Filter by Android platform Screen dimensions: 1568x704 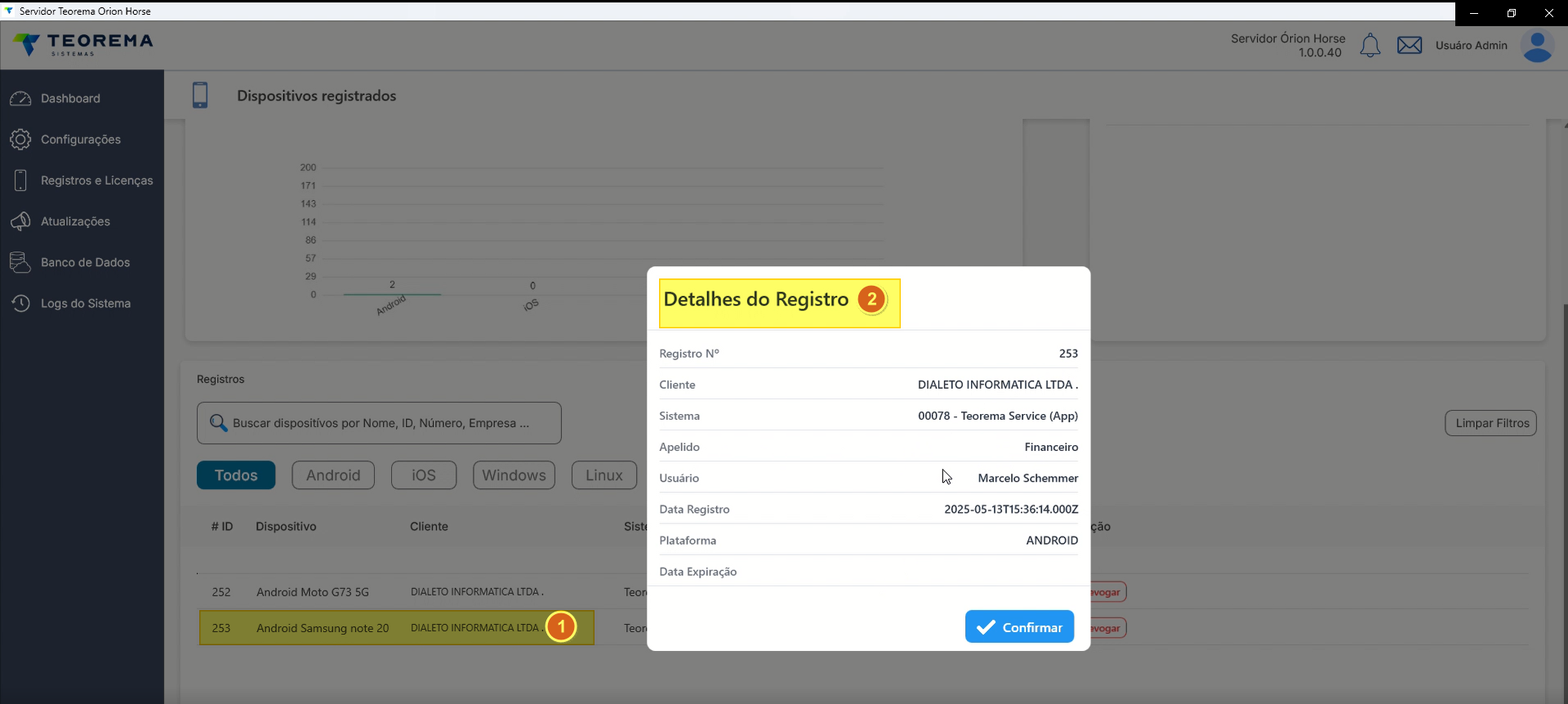tap(333, 475)
